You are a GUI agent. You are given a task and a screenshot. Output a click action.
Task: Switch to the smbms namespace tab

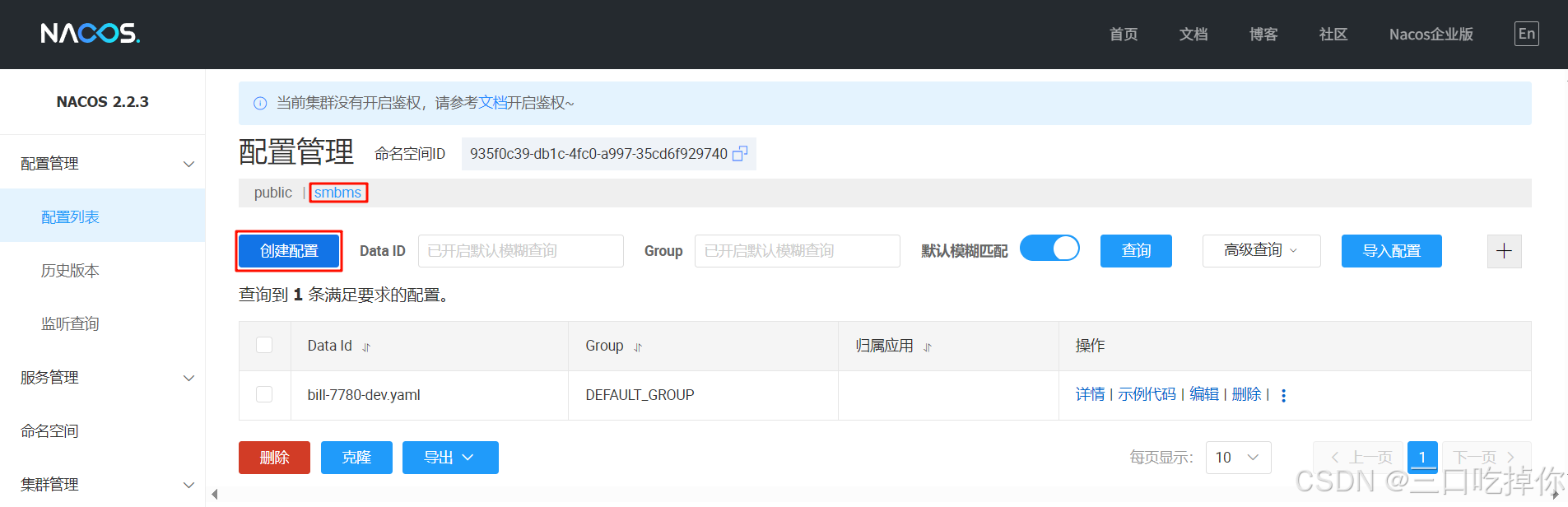click(x=337, y=193)
